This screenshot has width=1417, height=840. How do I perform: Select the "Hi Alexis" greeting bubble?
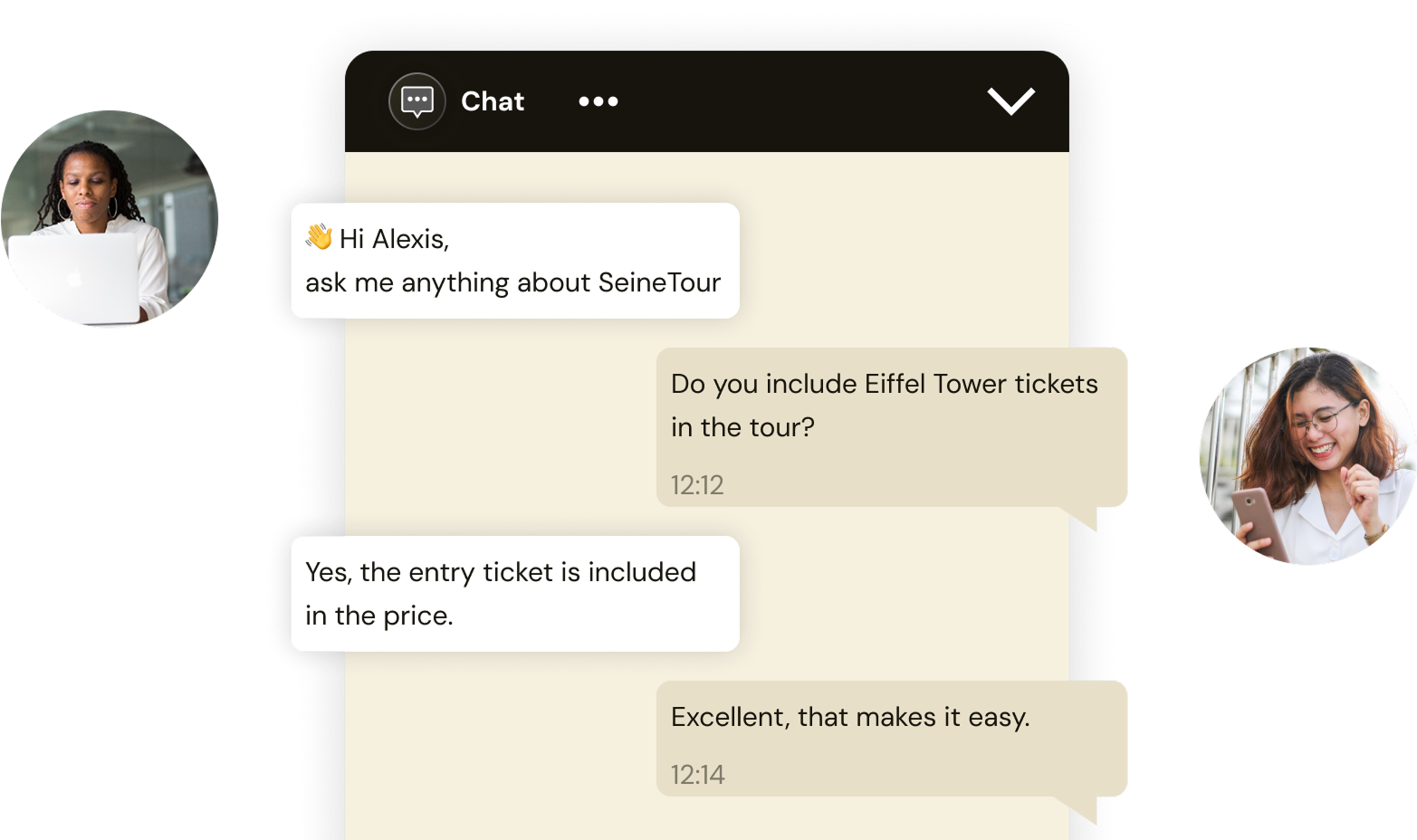click(x=514, y=261)
